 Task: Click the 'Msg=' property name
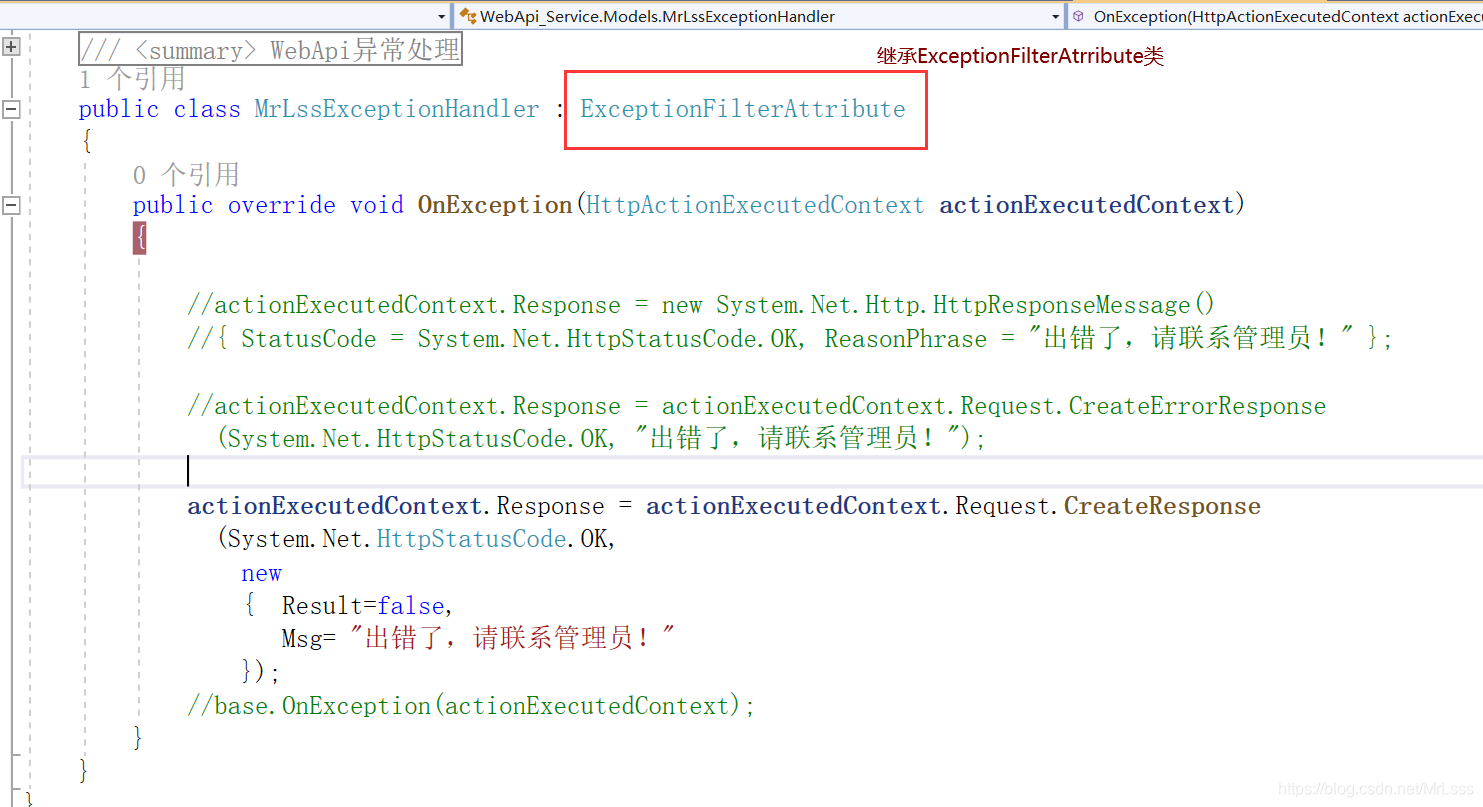(x=309, y=639)
